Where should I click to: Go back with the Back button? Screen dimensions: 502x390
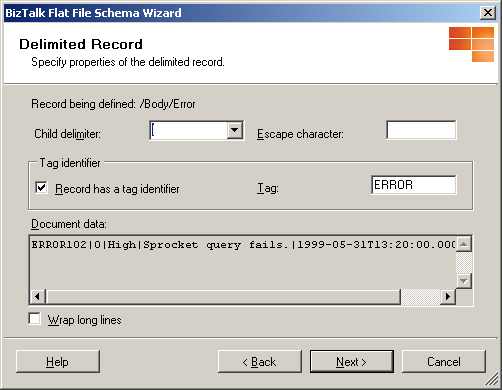click(260, 362)
